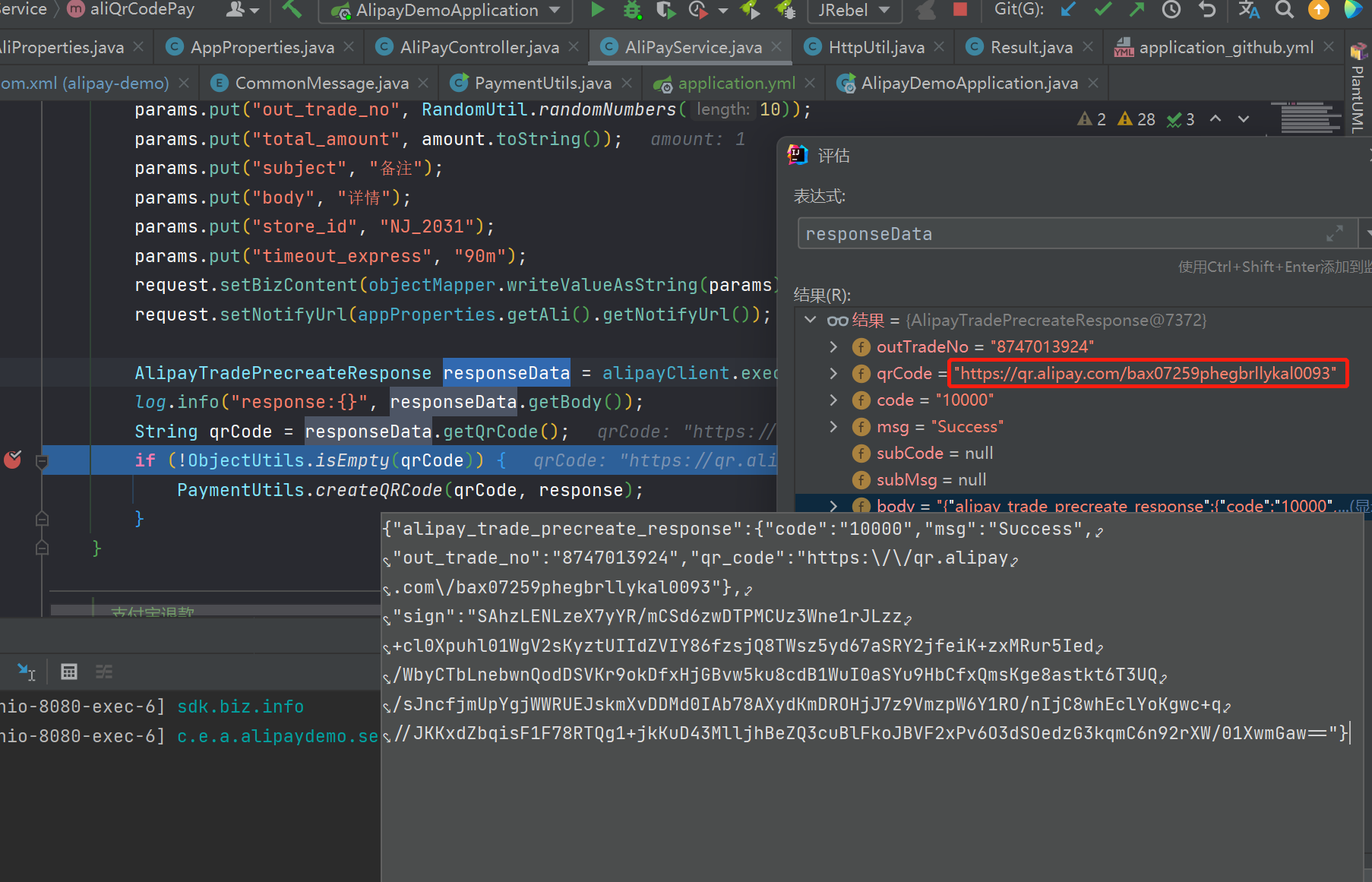Show Git history clock icon

[x=1171, y=9]
